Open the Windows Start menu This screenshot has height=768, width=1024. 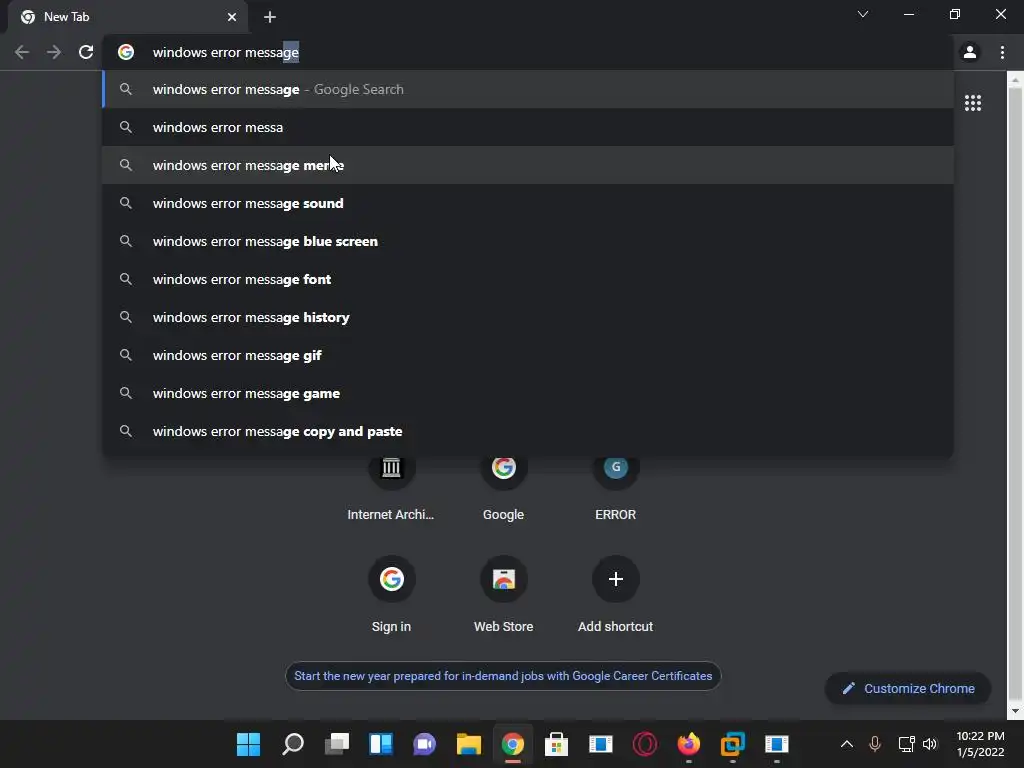(248, 744)
